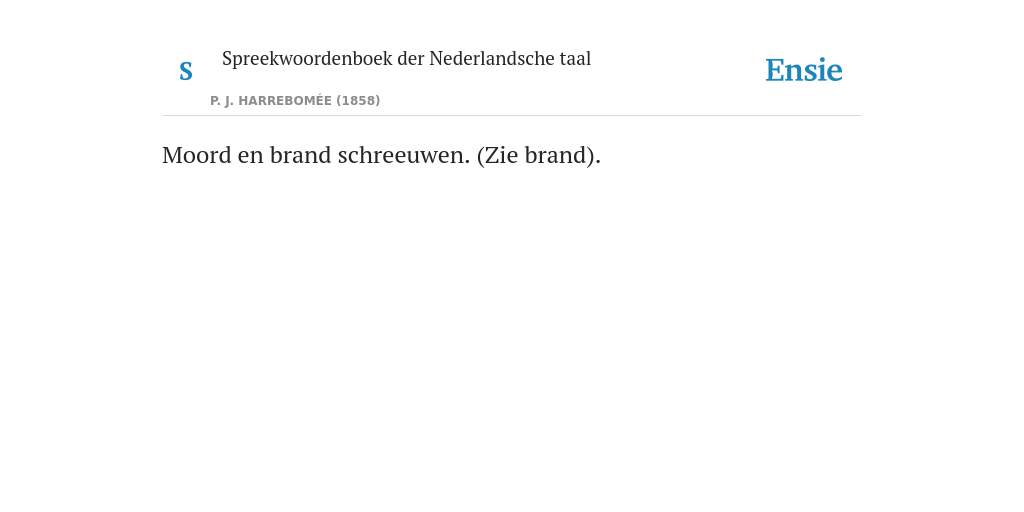The height and width of the screenshot is (512, 1024).
Task: Click the word schreeuwen in the definition
Action: (404, 155)
